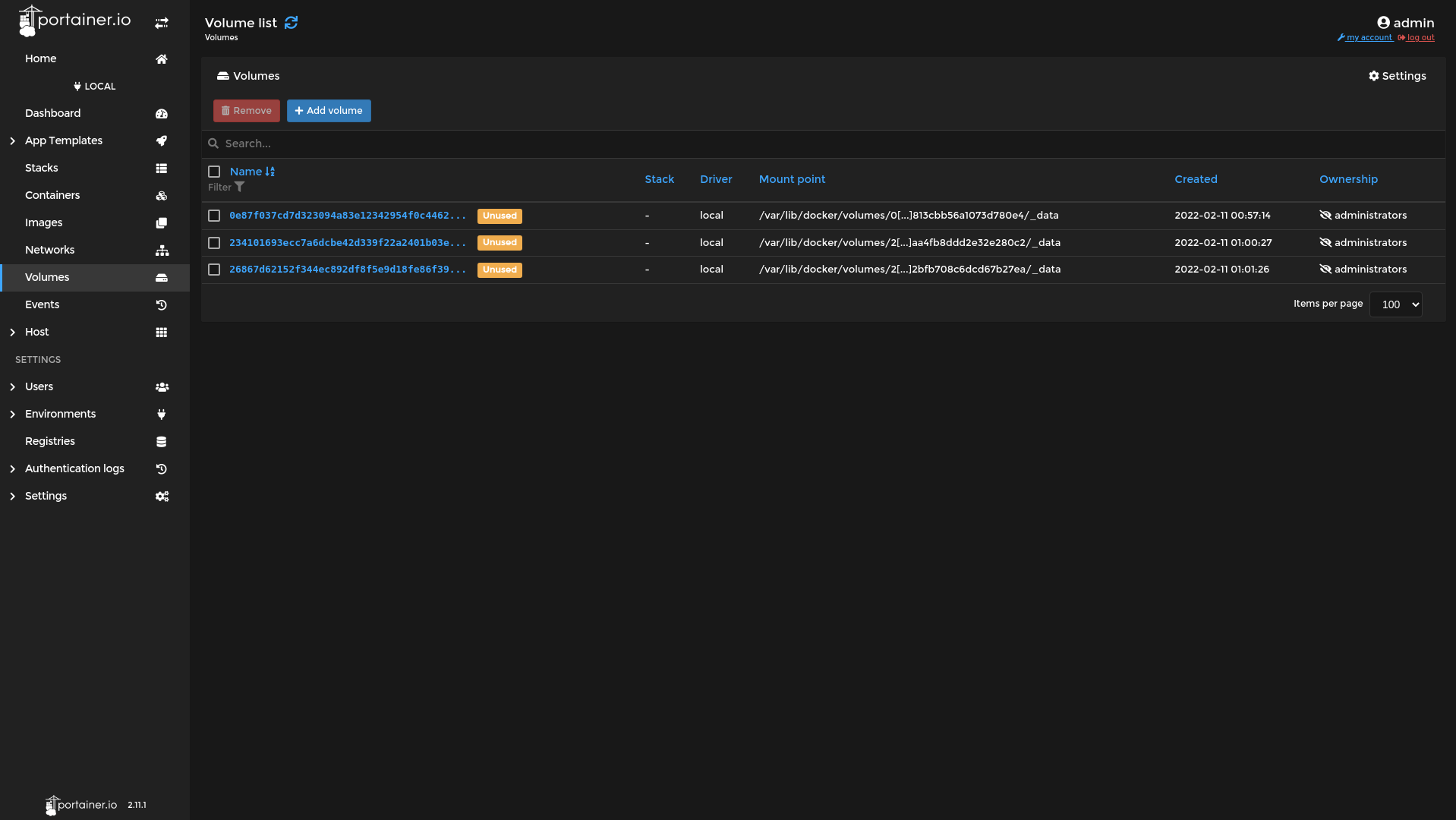Select the checkbox for volume 26867d62
Viewport: 1456px width, 820px height.
[x=214, y=270]
